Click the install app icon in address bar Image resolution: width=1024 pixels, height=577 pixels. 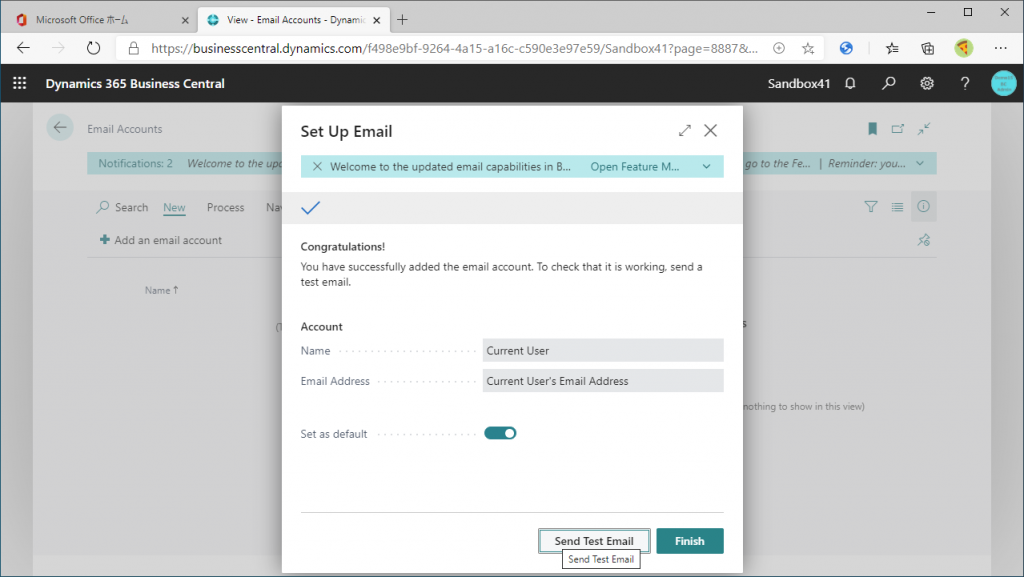778,48
